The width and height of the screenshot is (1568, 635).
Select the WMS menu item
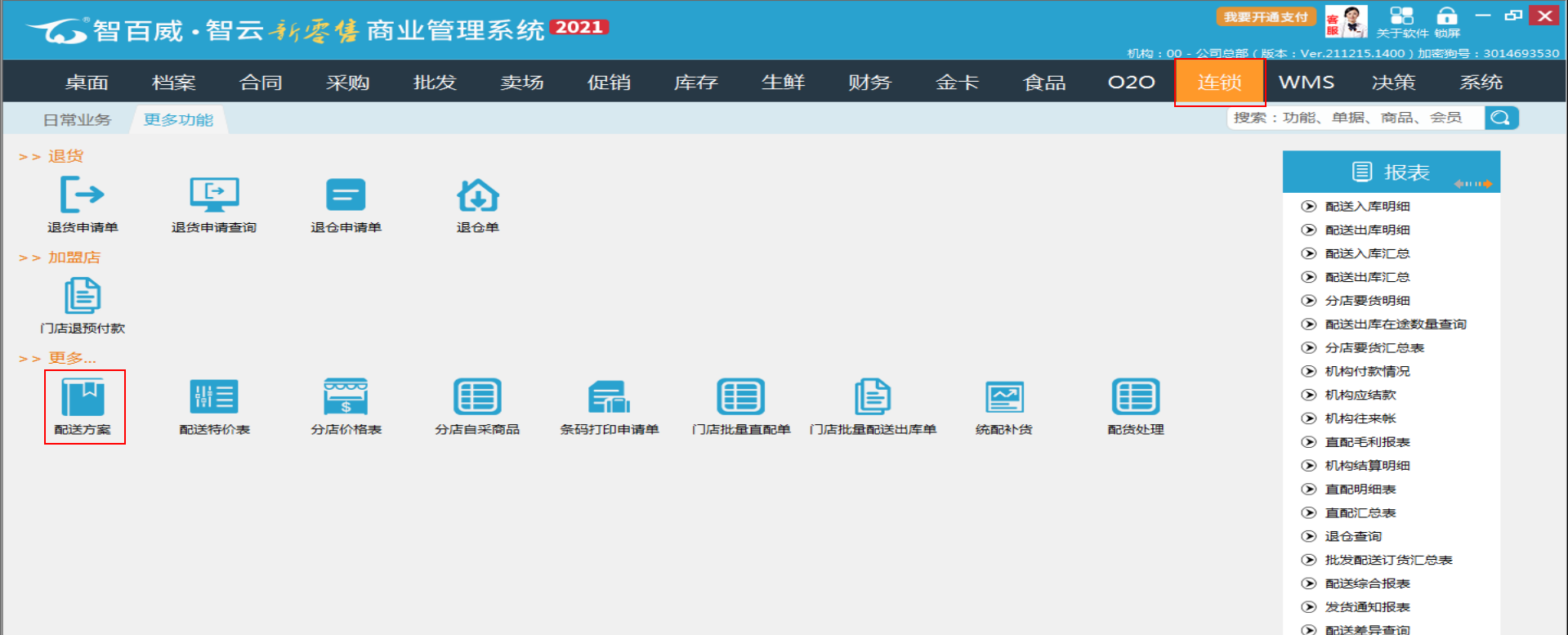(x=1306, y=83)
